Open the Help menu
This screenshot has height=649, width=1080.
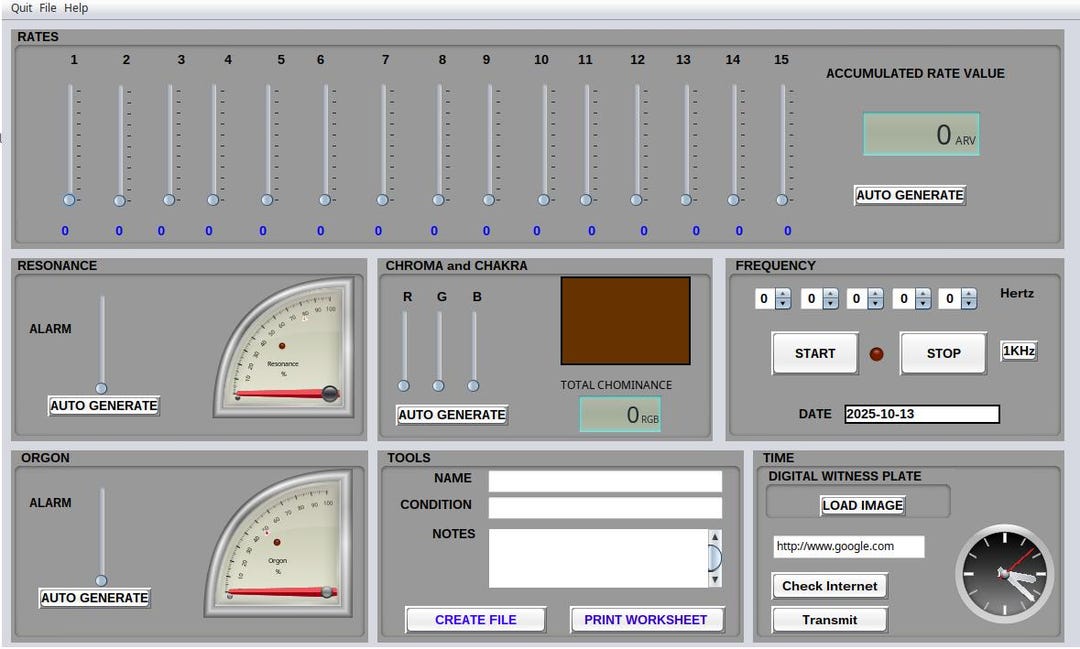coord(76,8)
